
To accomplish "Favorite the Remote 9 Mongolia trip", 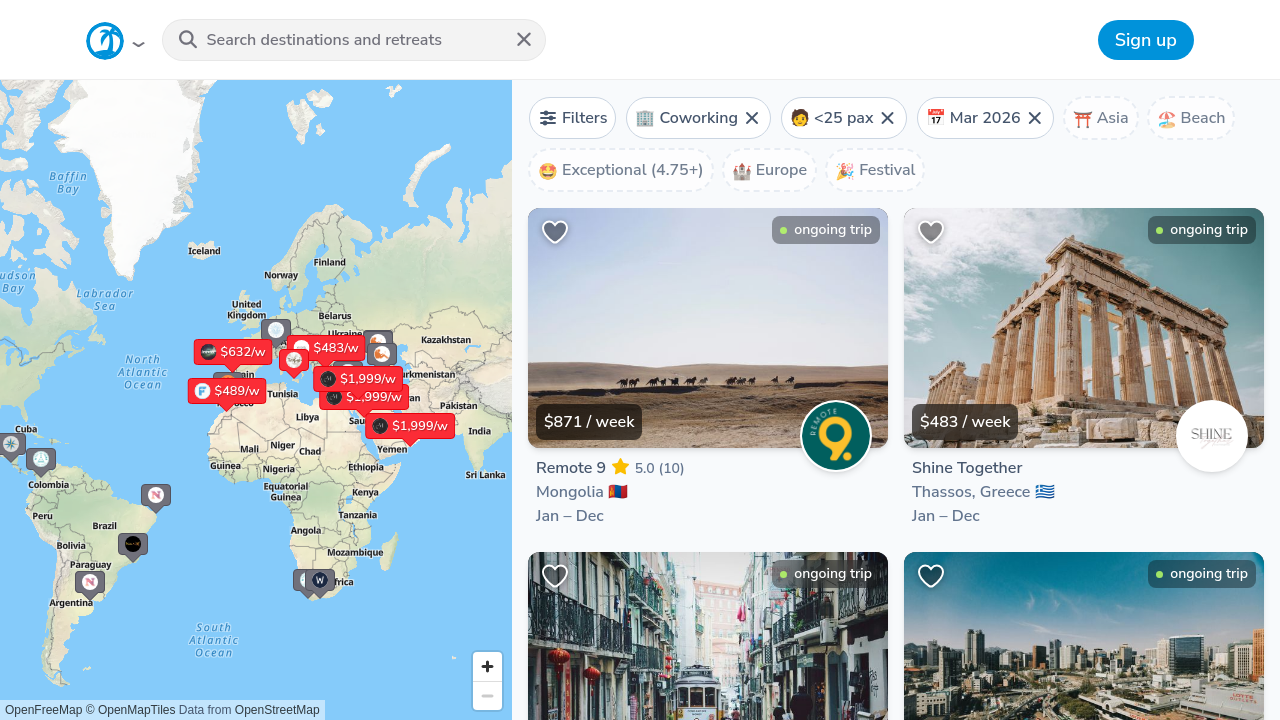I will coord(555,232).
